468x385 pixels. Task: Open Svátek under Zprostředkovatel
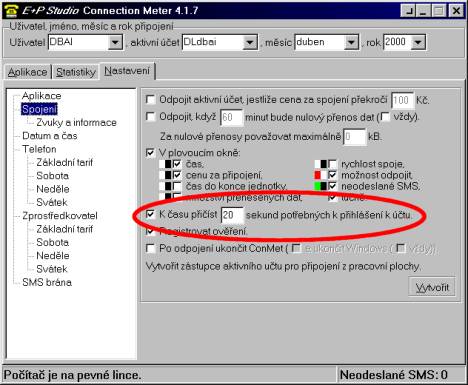[52, 269]
